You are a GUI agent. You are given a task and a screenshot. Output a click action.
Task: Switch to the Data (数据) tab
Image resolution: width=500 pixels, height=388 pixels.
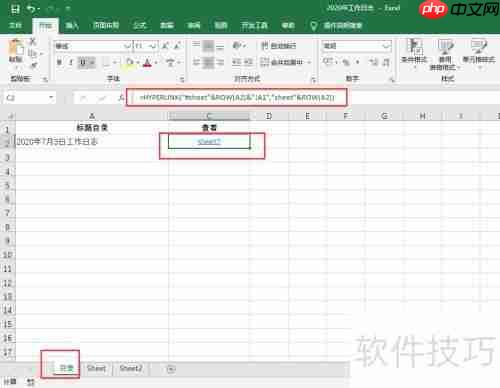pos(167,25)
